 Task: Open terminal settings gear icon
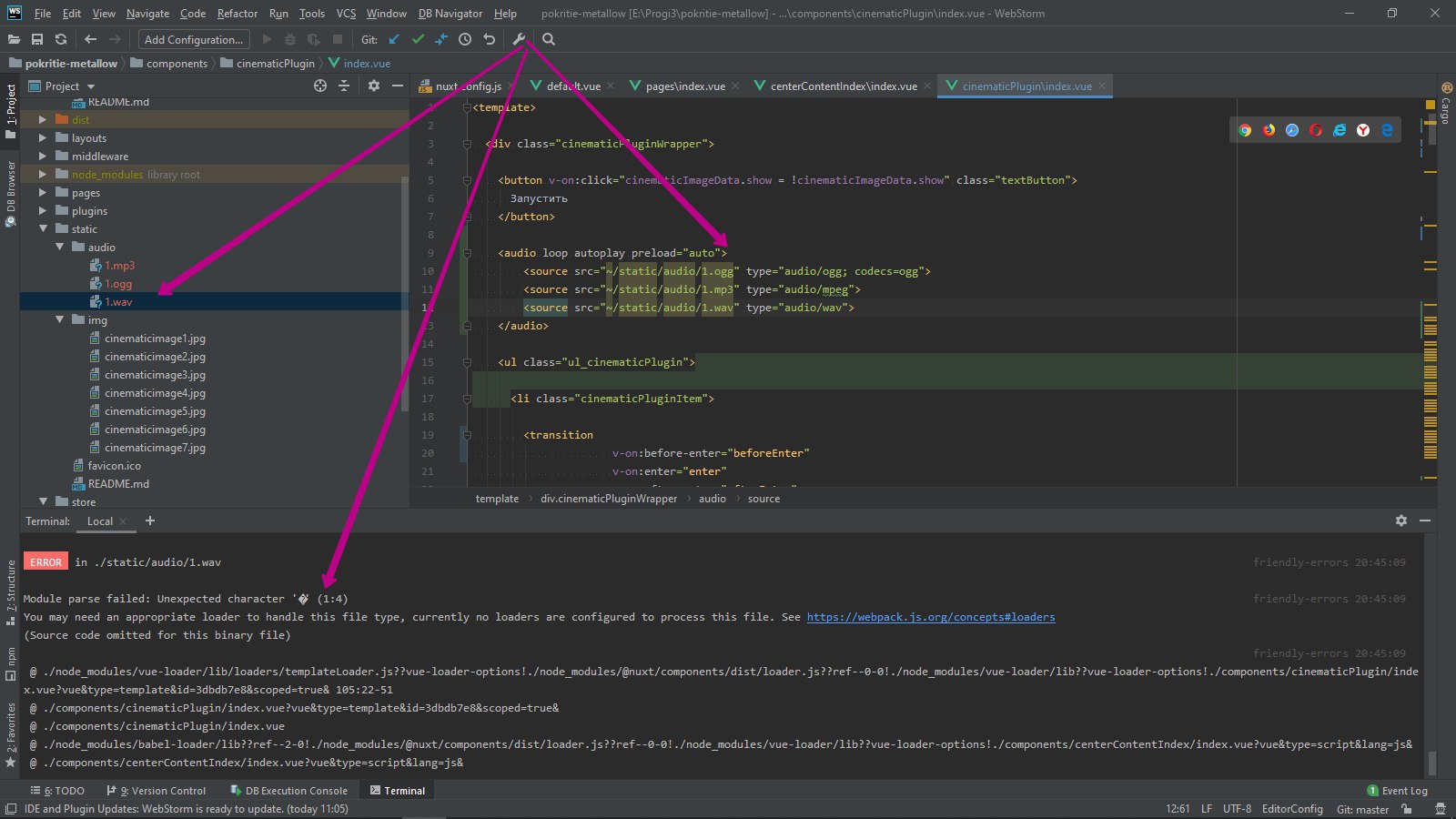point(1401,521)
